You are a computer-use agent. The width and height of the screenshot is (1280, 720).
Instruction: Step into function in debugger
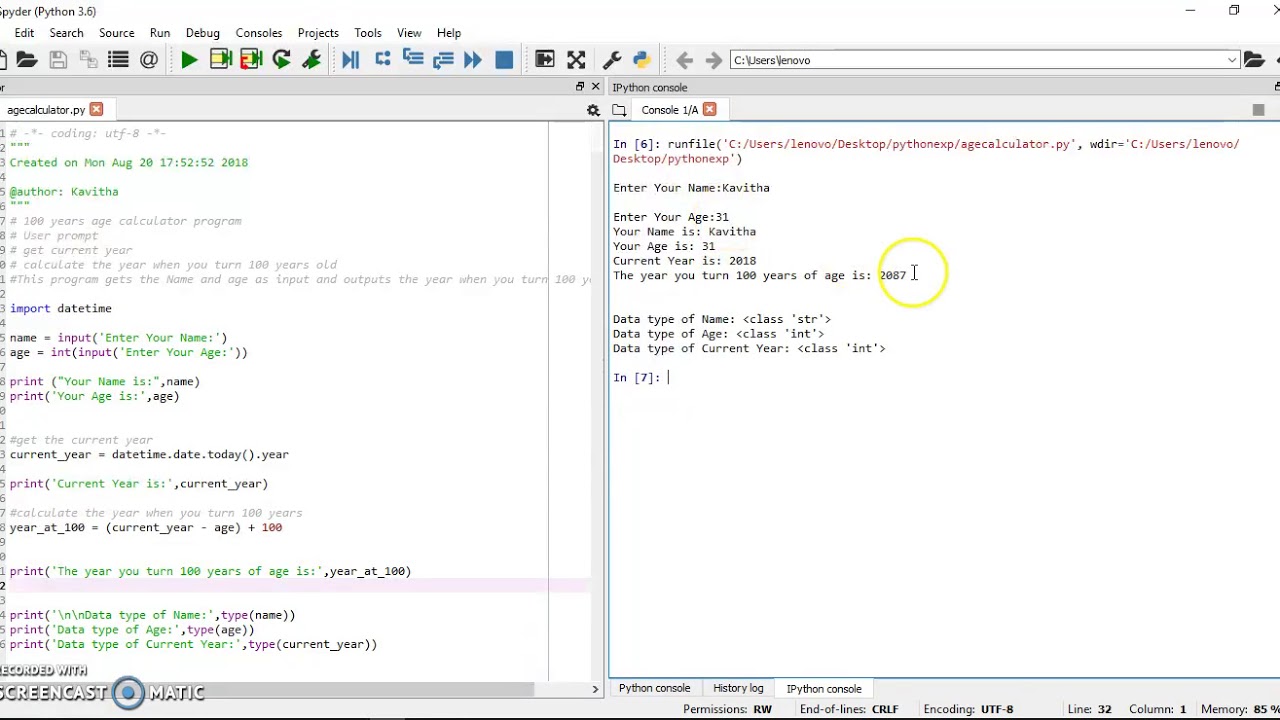413,60
